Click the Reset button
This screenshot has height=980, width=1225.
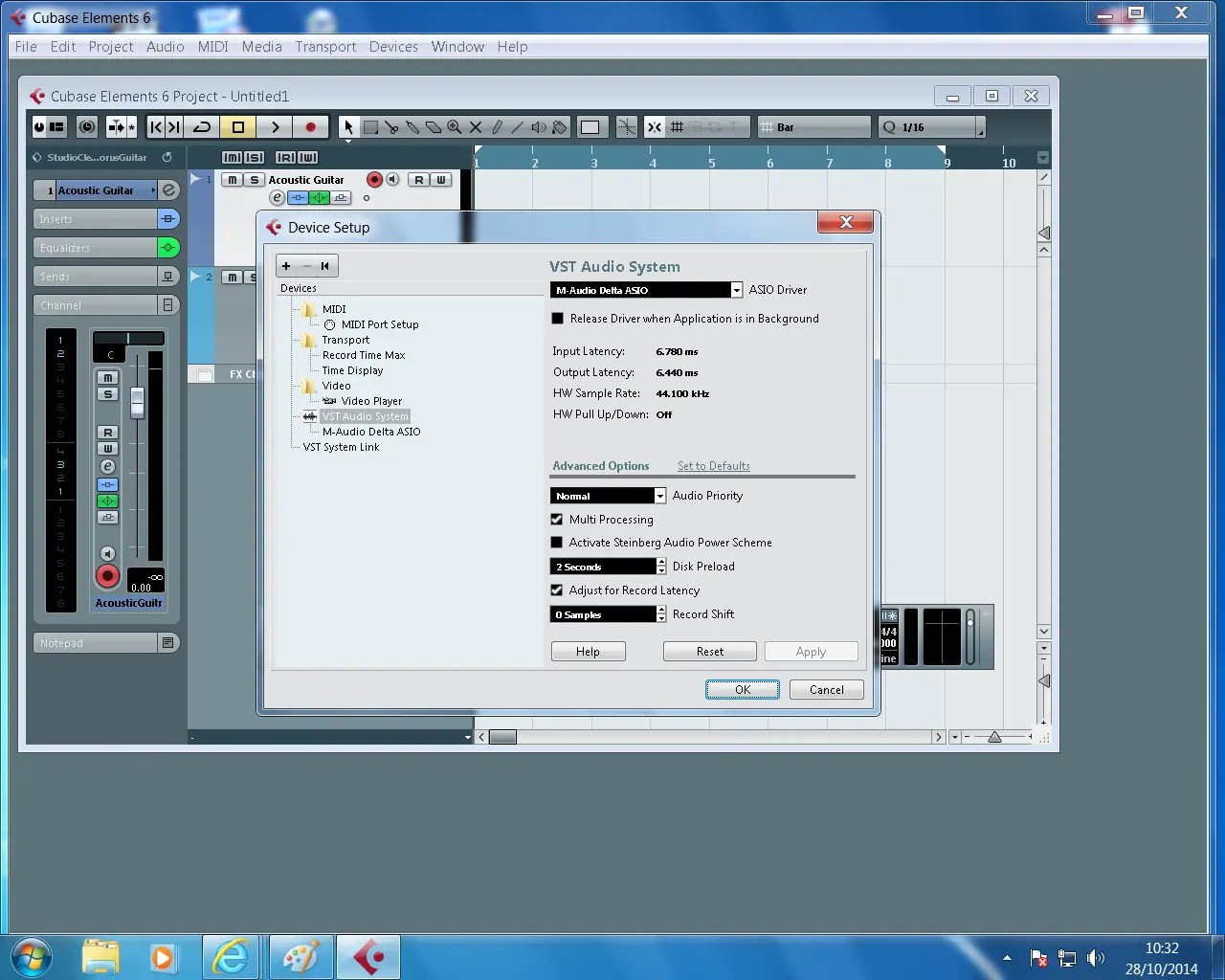pyautogui.click(x=710, y=652)
